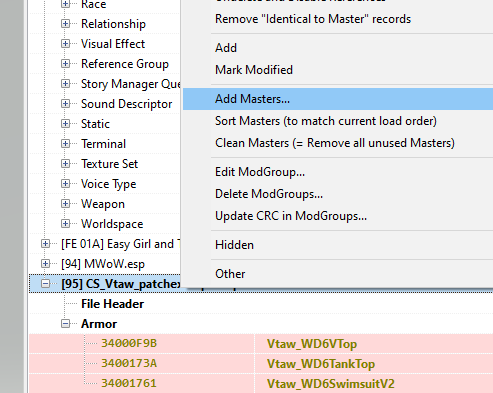Select the [95] CS_Vtaw_patch entry
The height and width of the screenshot is (393, 493).
pos(121,284)
